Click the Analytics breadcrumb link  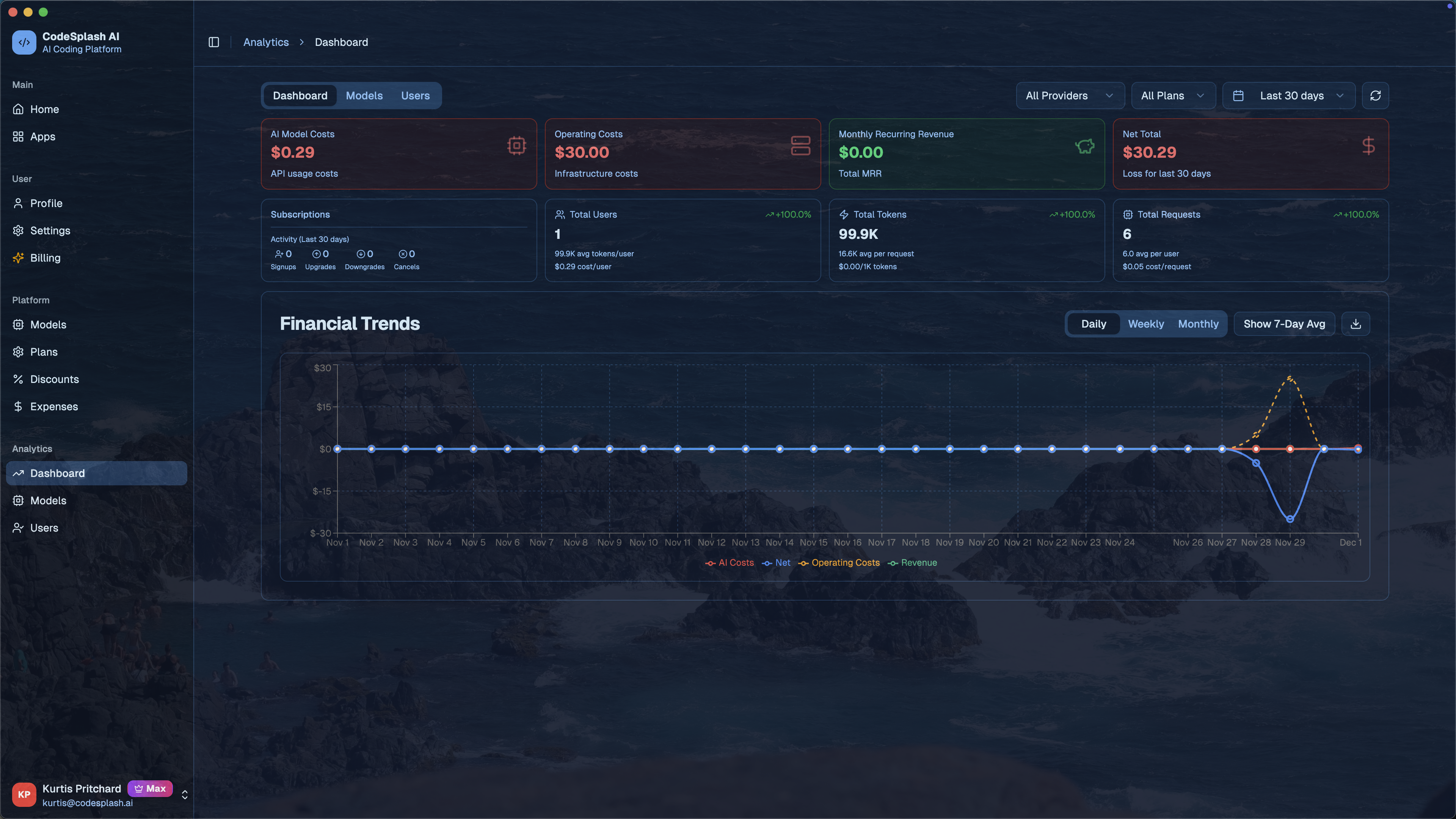[266, 42]
